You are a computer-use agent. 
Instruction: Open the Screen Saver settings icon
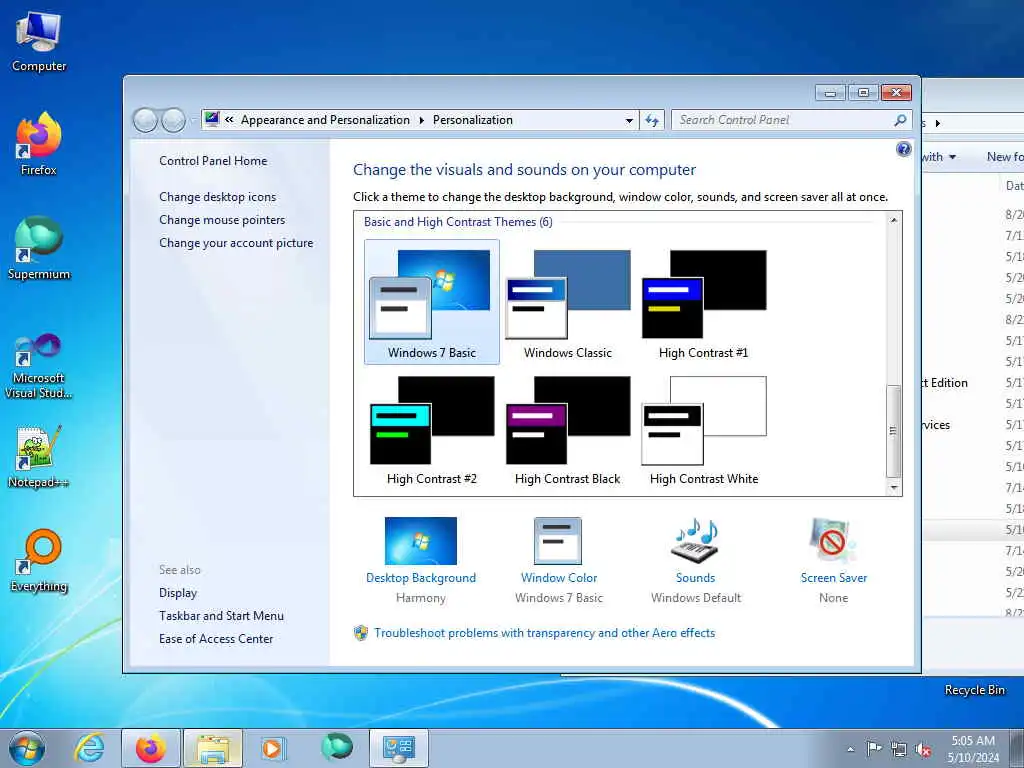(x=833, y=541)
